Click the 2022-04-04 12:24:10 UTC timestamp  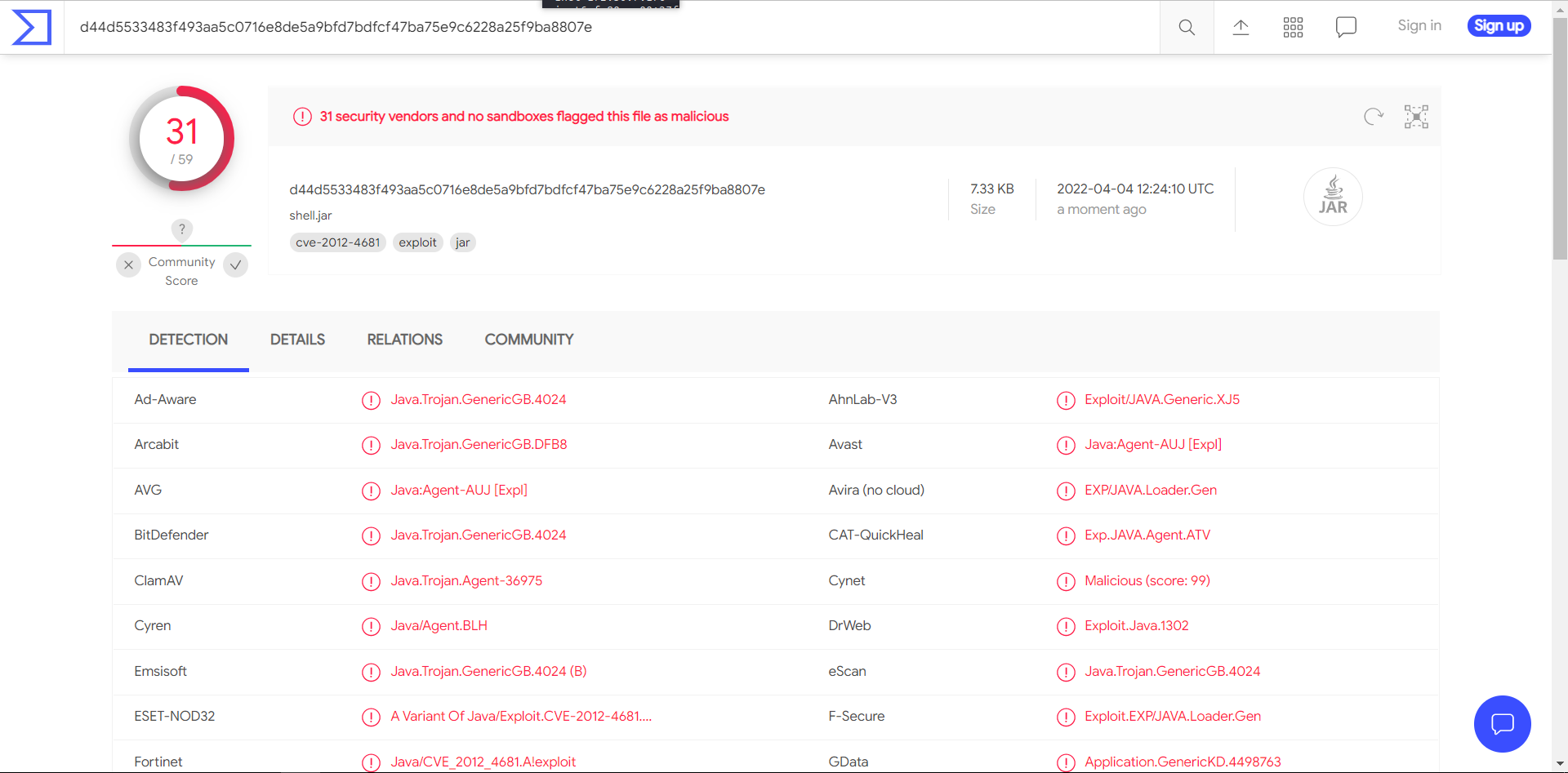pos(1135,189)
